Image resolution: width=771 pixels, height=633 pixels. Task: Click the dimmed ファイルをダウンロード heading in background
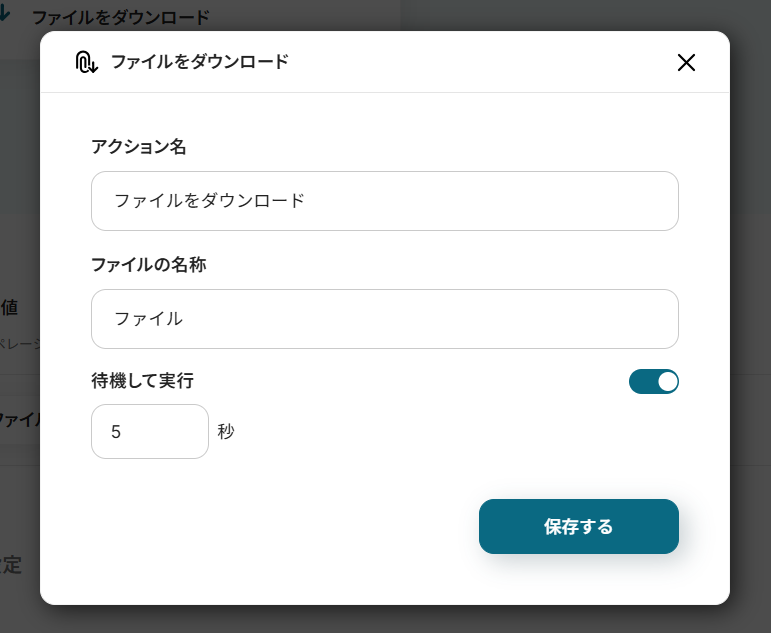point(121,17)
